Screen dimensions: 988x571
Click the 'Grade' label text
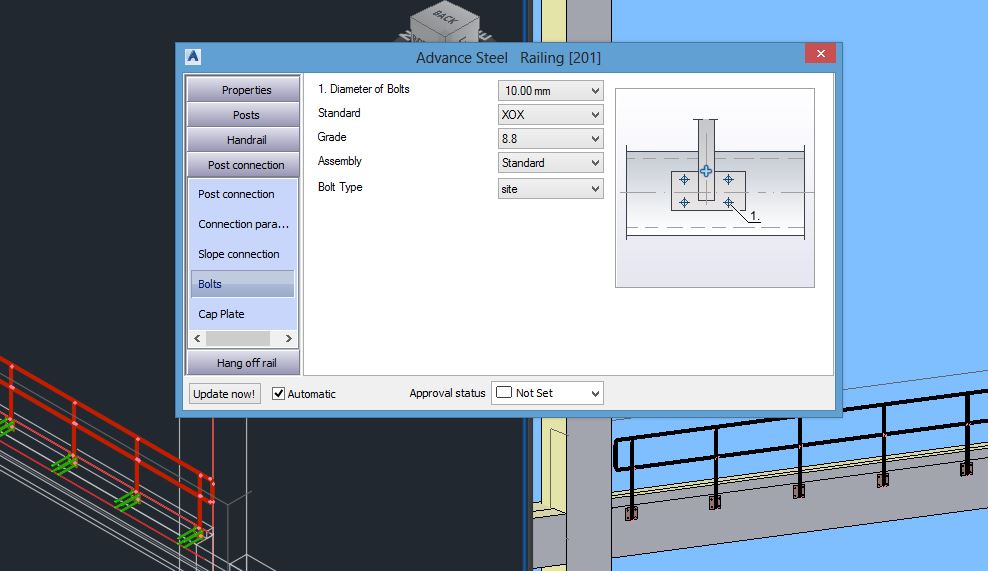tap(332, 137)
